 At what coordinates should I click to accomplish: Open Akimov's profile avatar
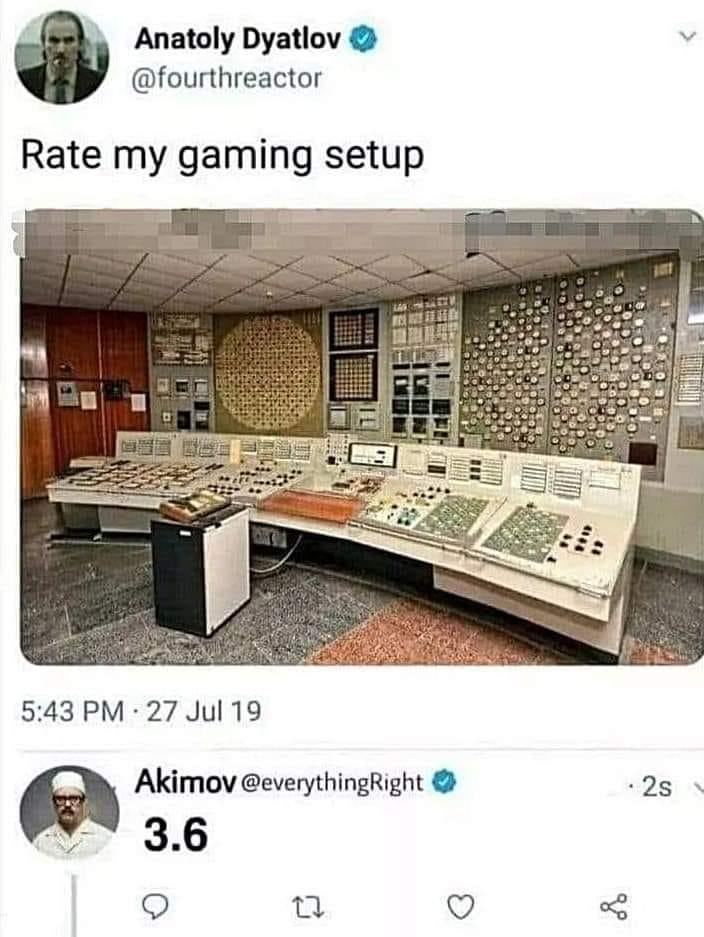tap(69, 813)
